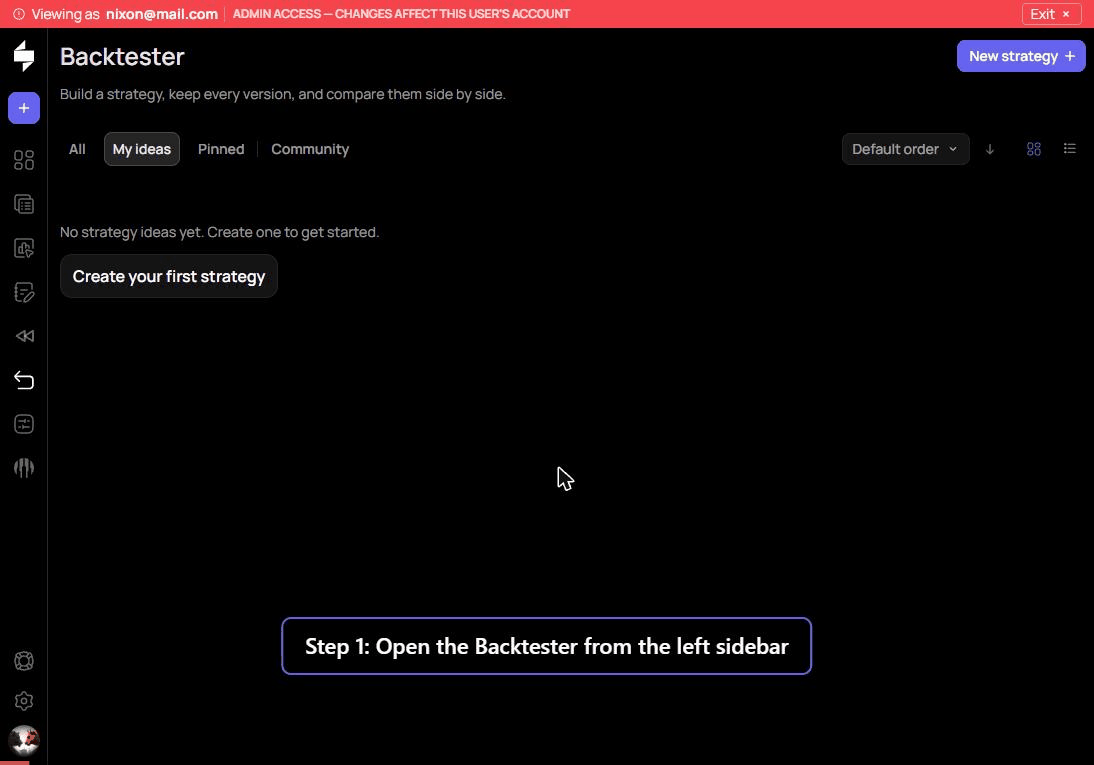
Task: Switch to grid view layout
Action: pos(1033,149)
